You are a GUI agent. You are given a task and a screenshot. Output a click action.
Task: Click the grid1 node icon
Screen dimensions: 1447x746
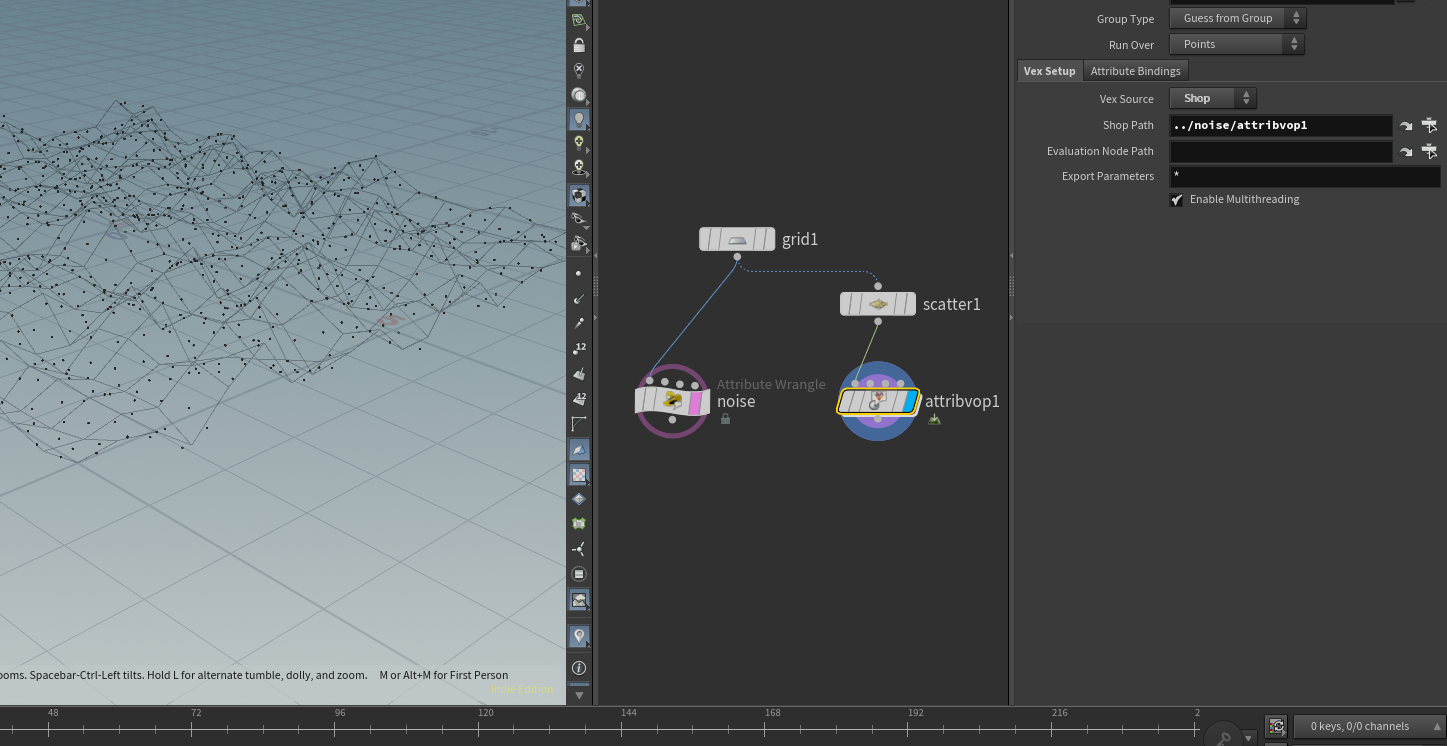coord(737,240)
